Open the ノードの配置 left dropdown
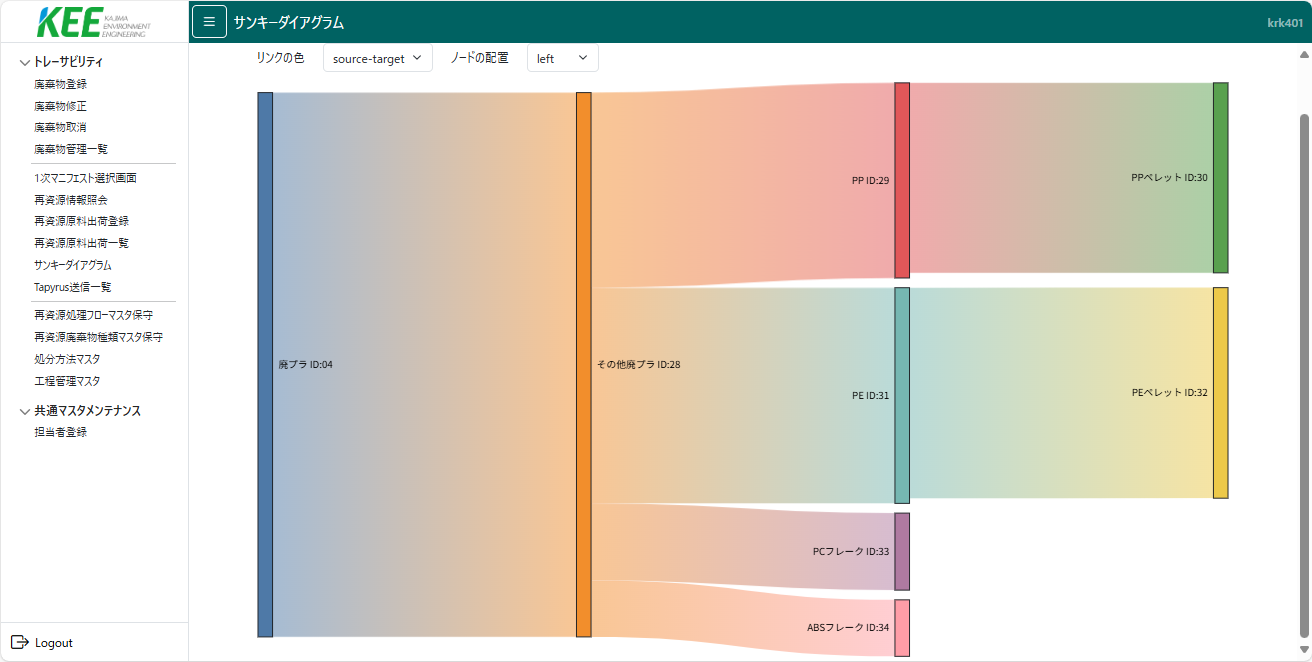 click(562, 58)
